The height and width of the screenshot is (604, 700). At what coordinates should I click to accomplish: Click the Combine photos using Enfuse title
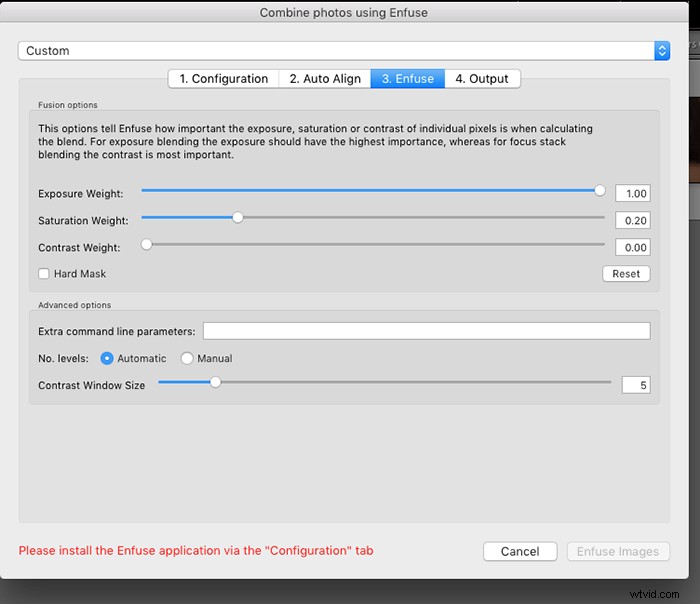pyautogui.click(x=343, y=12)
